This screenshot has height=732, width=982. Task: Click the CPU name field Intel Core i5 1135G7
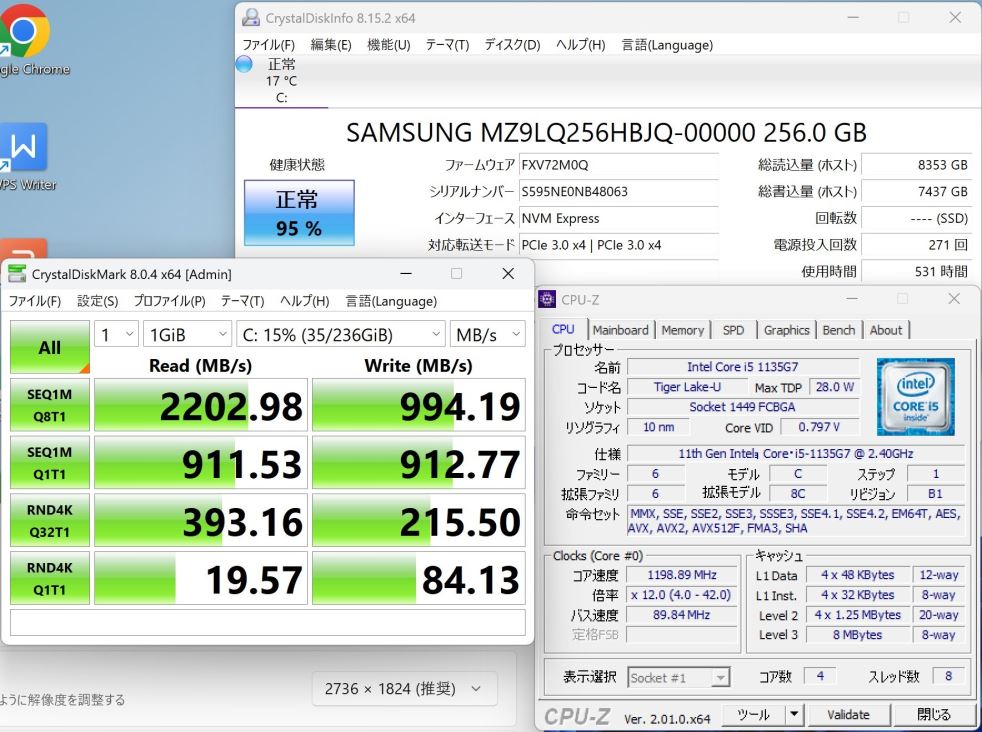coord(743,367)
